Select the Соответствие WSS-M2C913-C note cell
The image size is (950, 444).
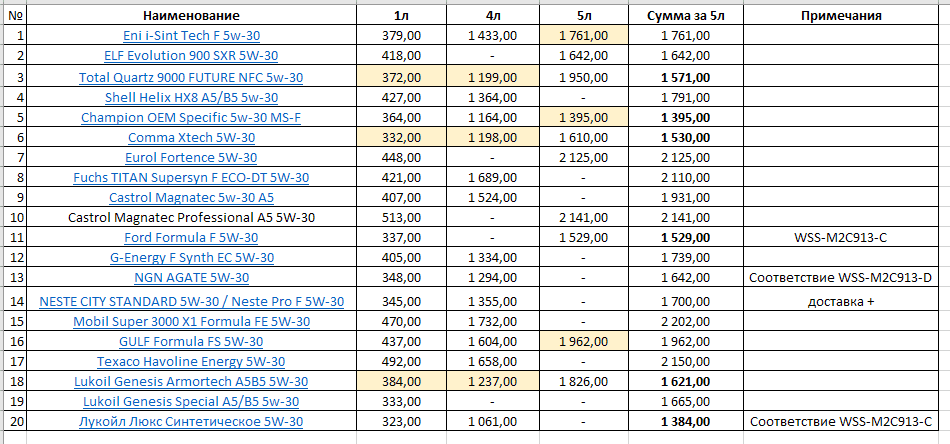(x=841, y=422)
